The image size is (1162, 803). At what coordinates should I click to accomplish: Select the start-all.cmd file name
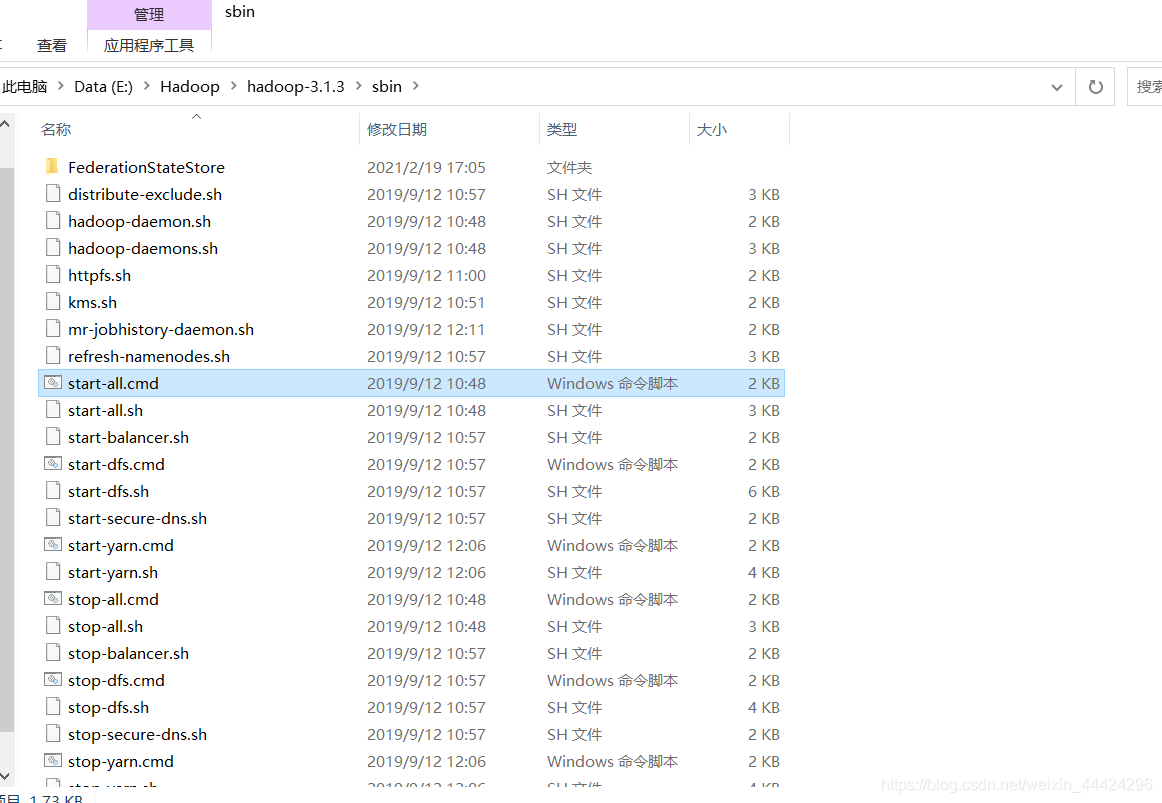[113, 383]
